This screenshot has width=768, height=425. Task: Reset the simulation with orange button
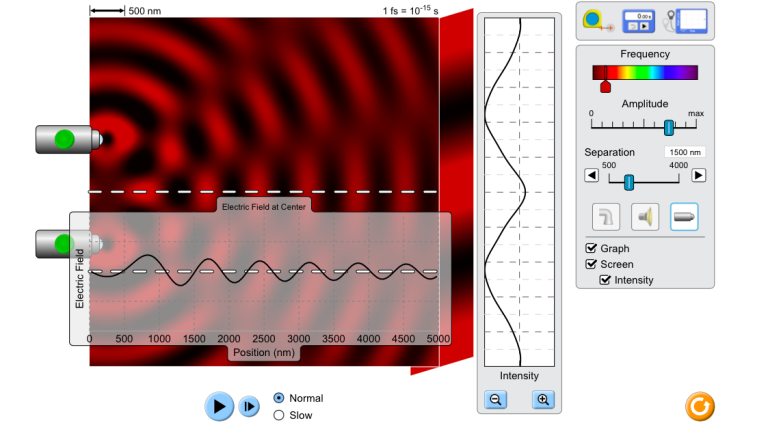pos(699,406)
